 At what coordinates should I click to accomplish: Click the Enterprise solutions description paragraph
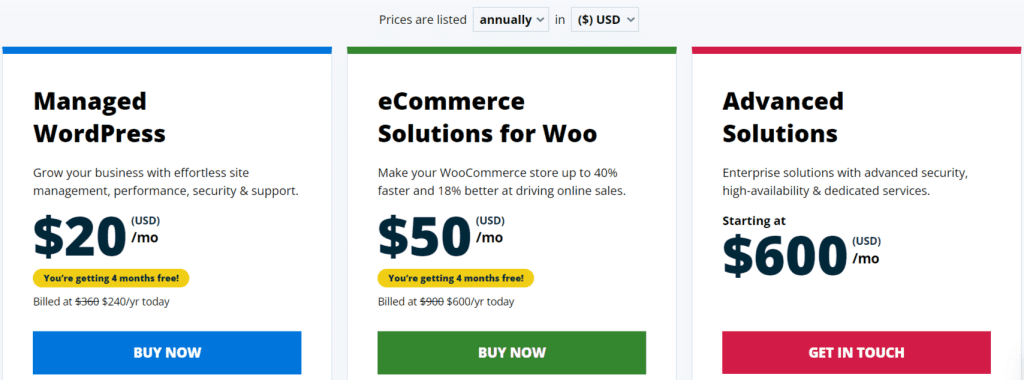tap(845, 182)
